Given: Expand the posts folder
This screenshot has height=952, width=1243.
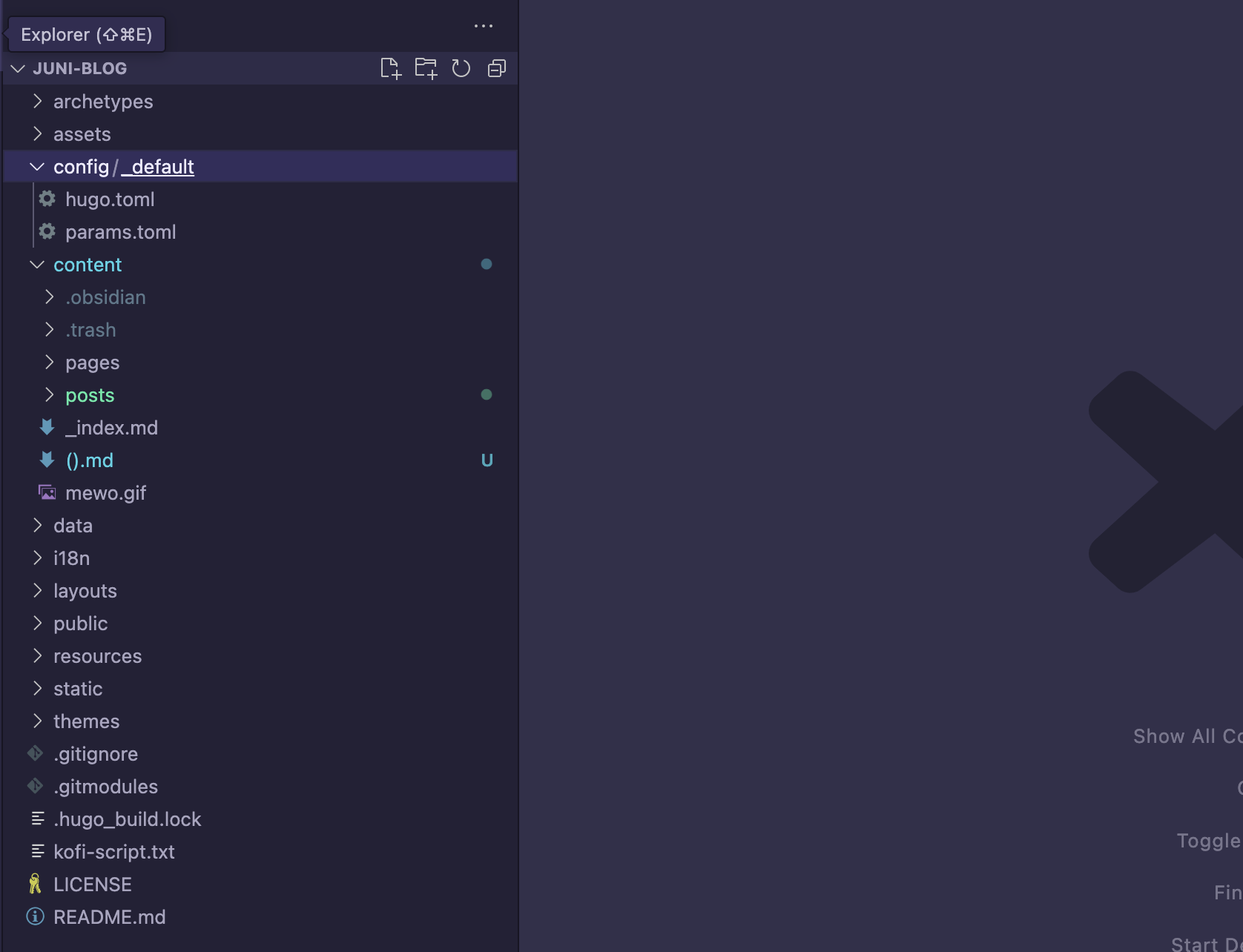Looking at the screenshot, I should coord(90,395).
